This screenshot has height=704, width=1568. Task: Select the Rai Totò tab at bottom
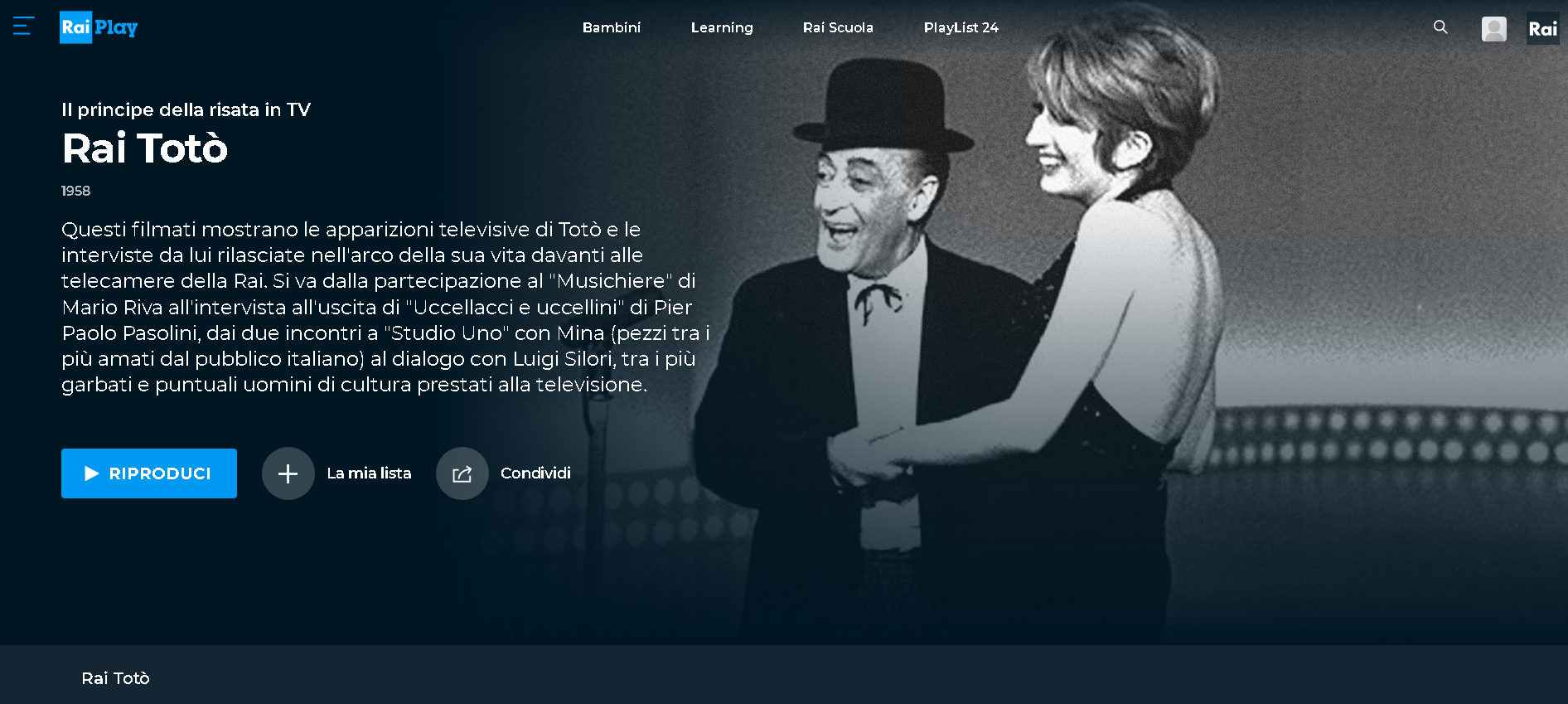(x=115, y=678)
